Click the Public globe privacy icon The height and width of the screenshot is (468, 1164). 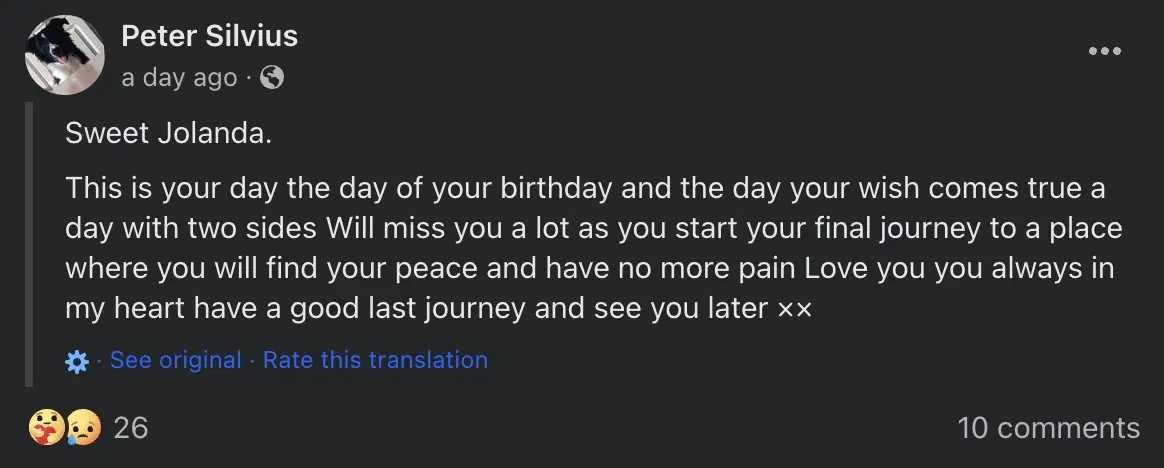[272, 77]
